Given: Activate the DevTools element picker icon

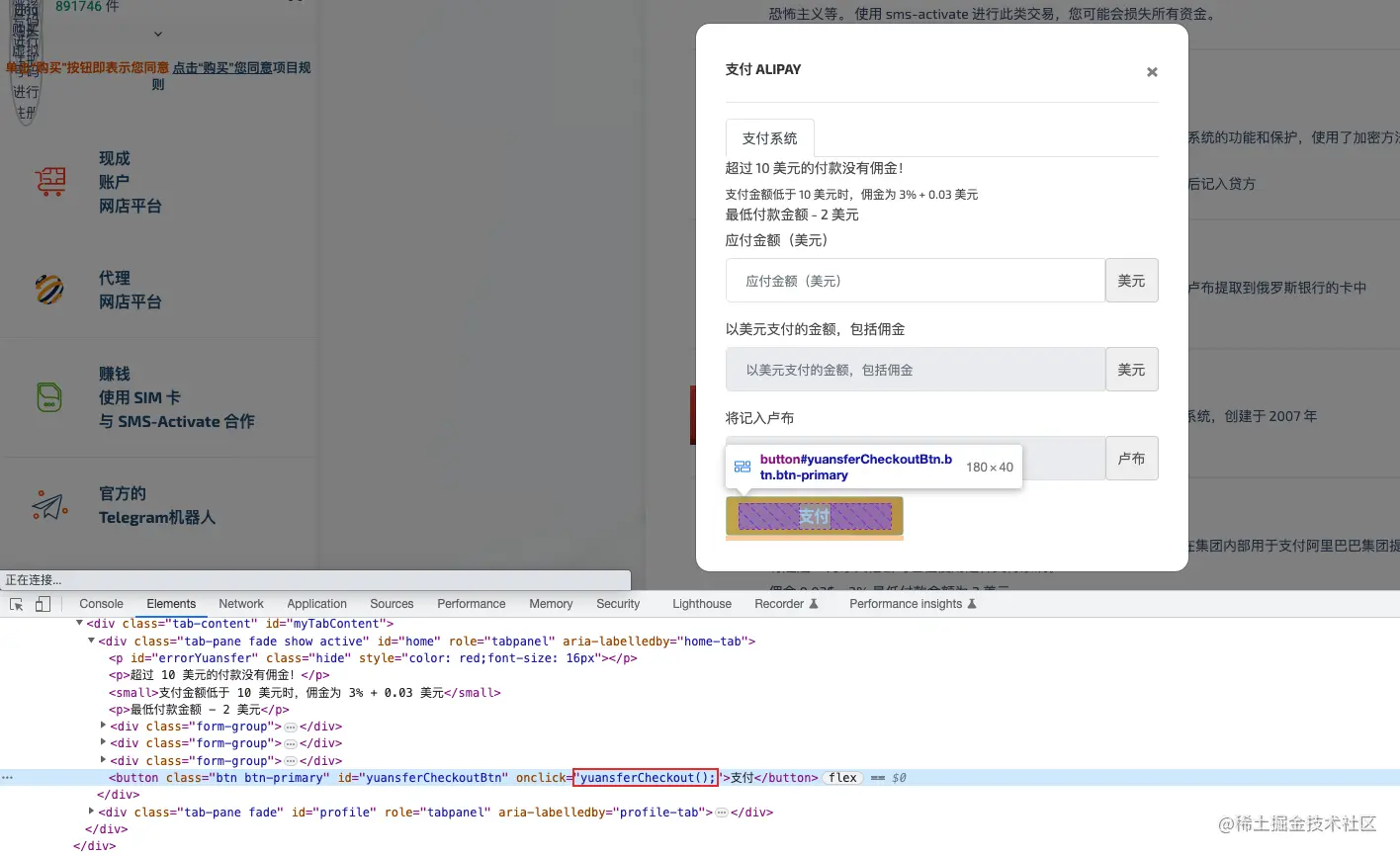Looking at the screenshot, I should [17, 604].
